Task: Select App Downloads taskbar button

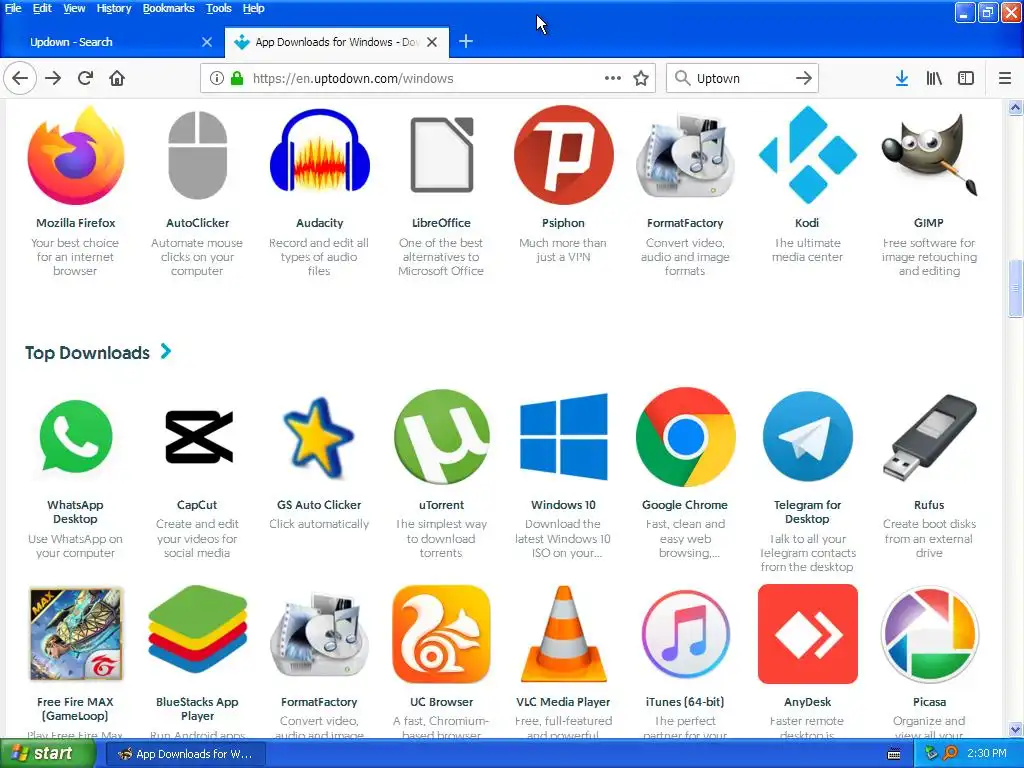Action: click(x=187, y=754)
